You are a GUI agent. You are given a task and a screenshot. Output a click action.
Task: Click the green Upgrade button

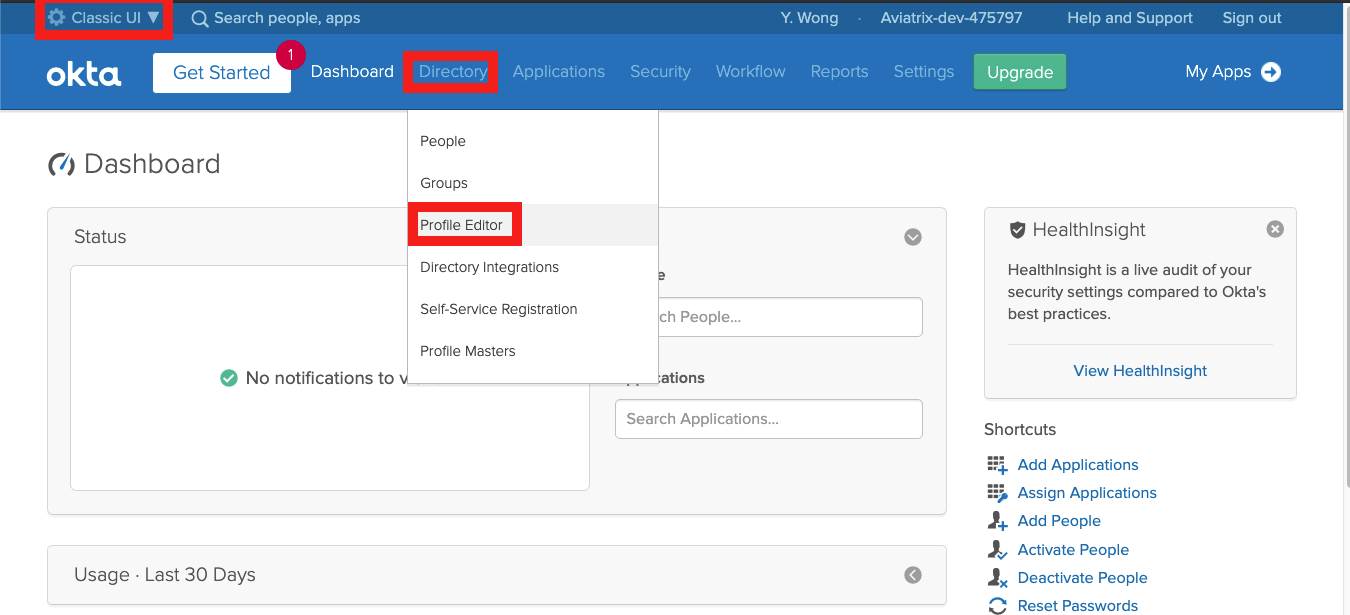1019,72
